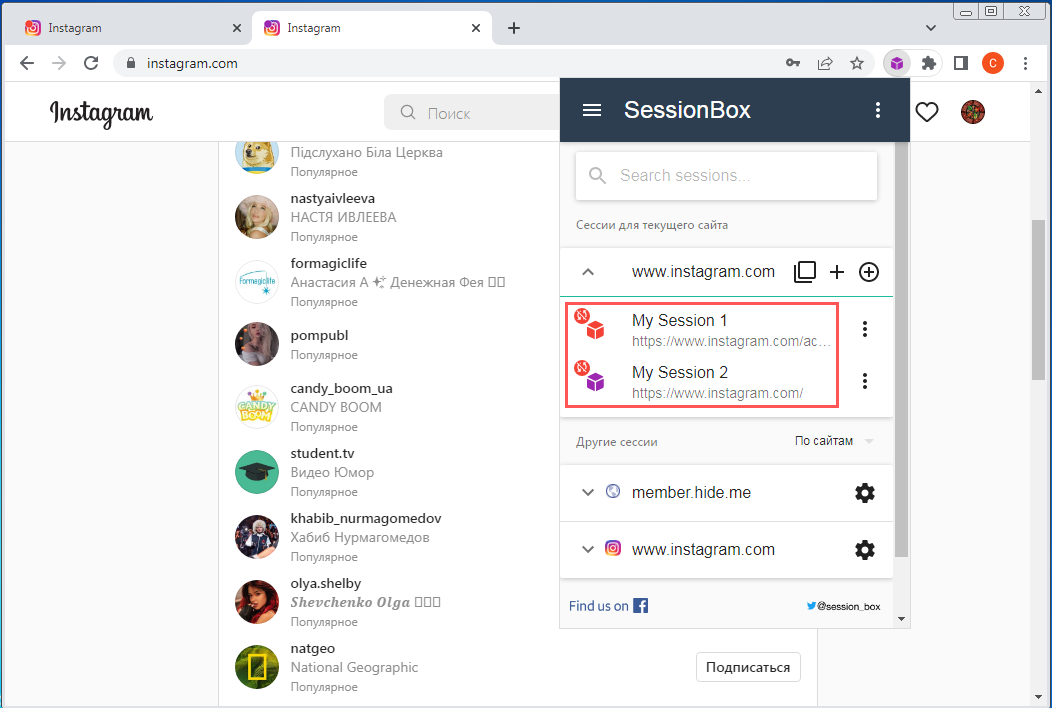Click the natgeo avatar
This screenshot has height=708, width=1052.
tap(257, 667)
